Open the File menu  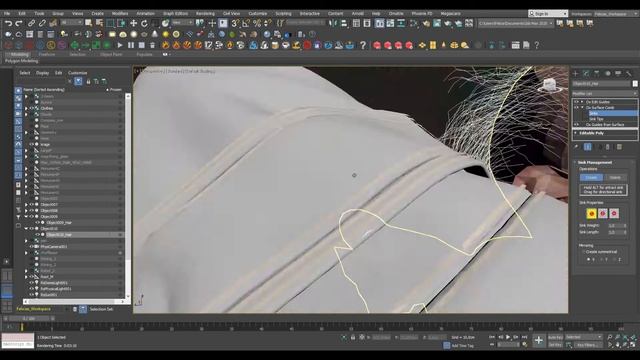click(x=7, y=13)
